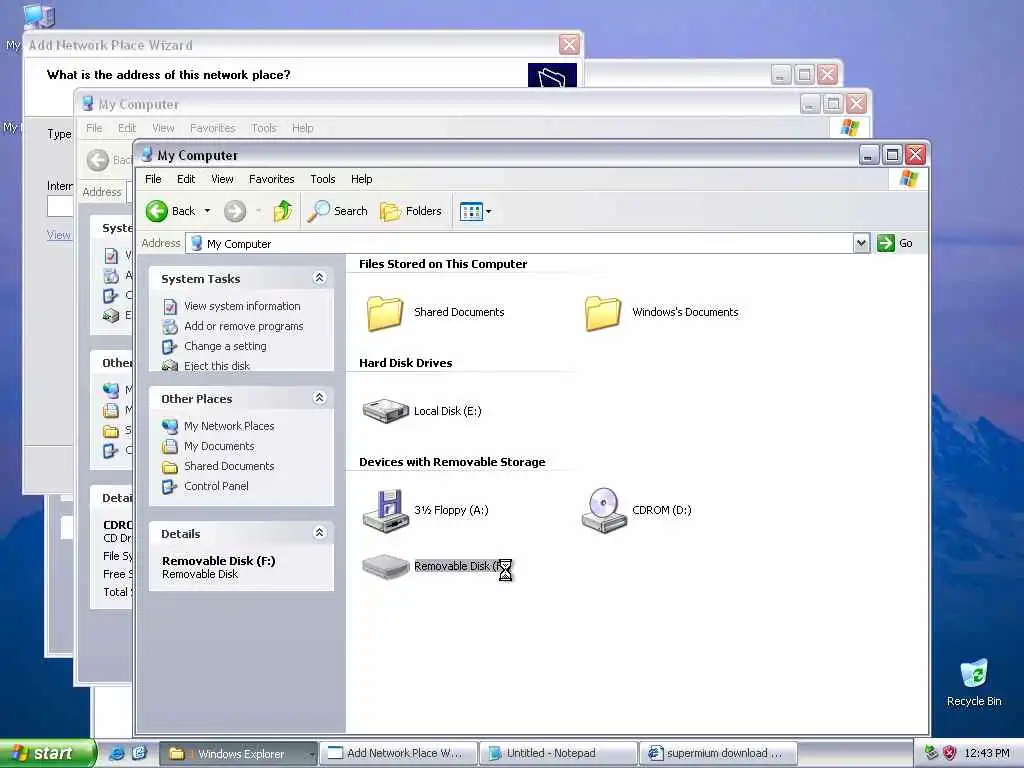Open My Documents in Other Places

(x=219, y=446)
